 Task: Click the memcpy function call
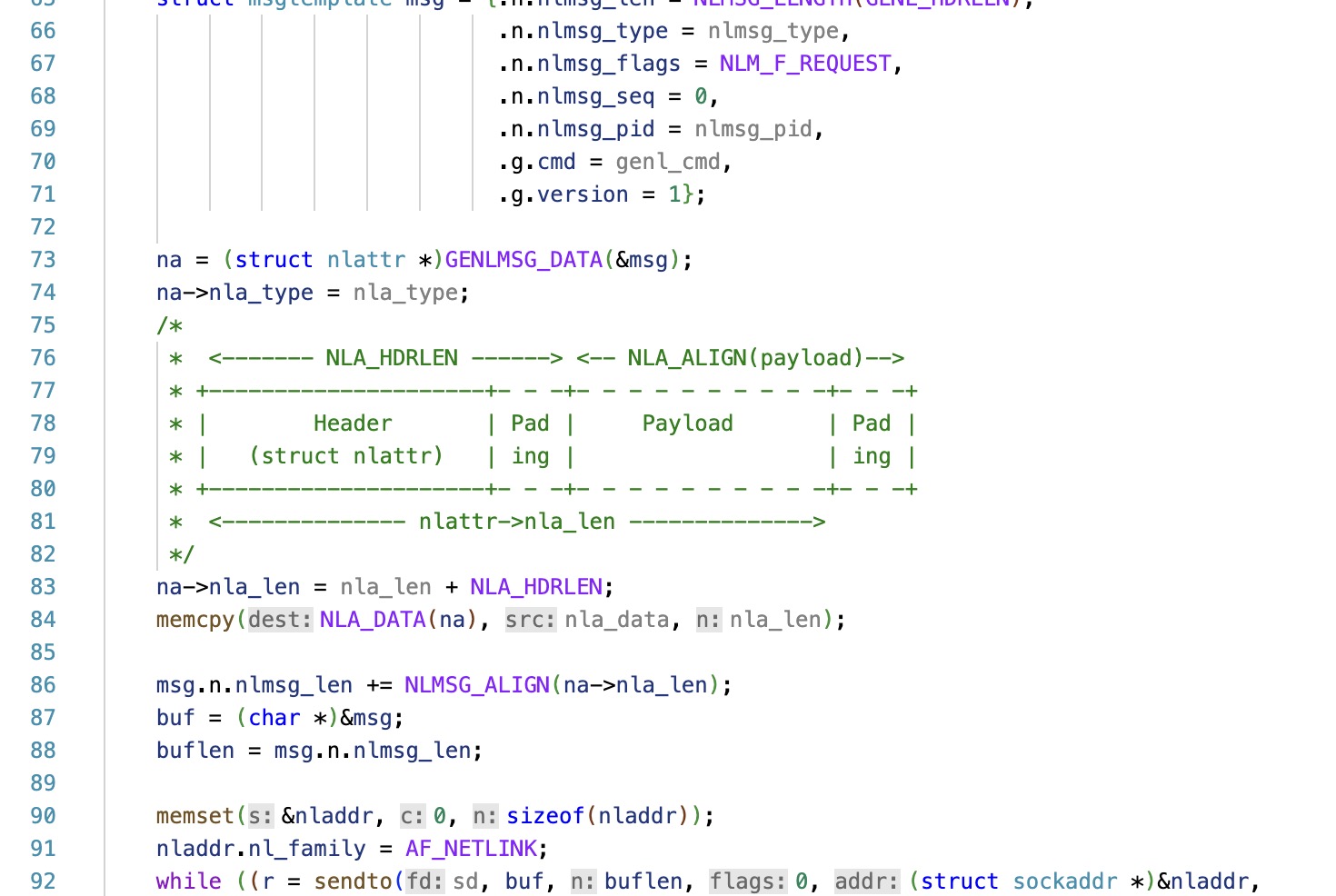(x=195, y=620)
